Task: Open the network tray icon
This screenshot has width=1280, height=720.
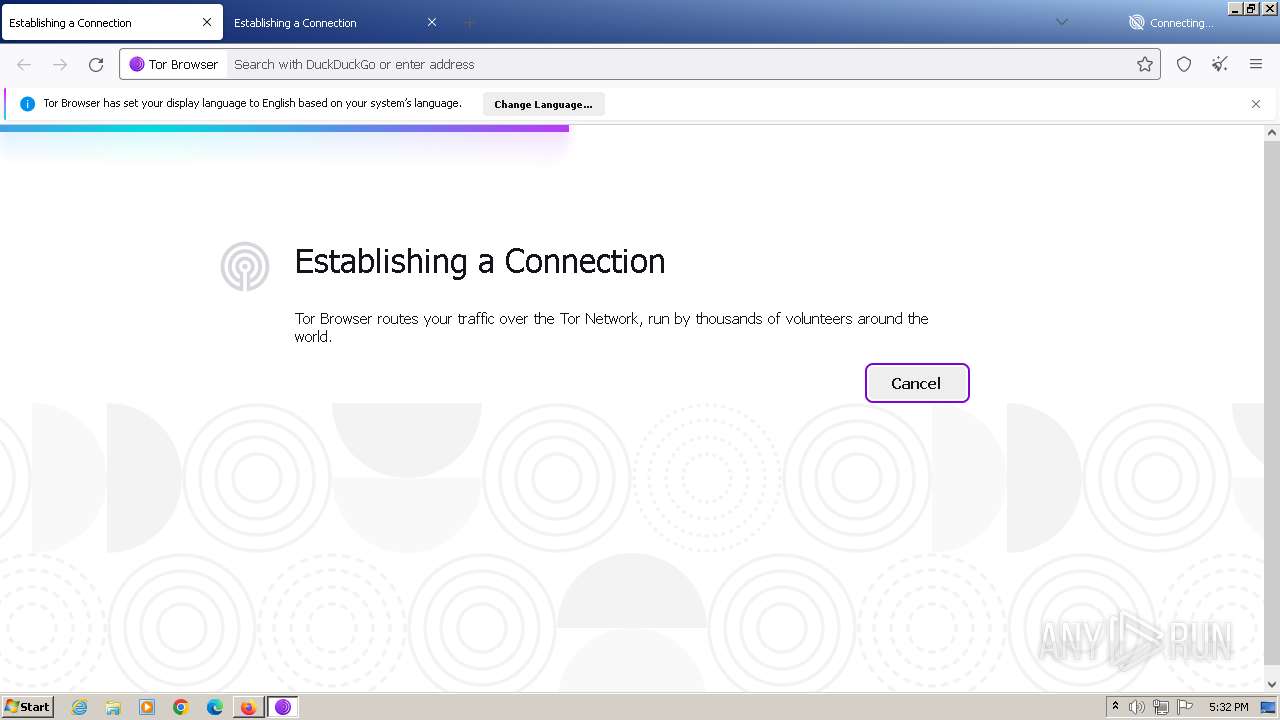Action: (x=1160, y=707)
